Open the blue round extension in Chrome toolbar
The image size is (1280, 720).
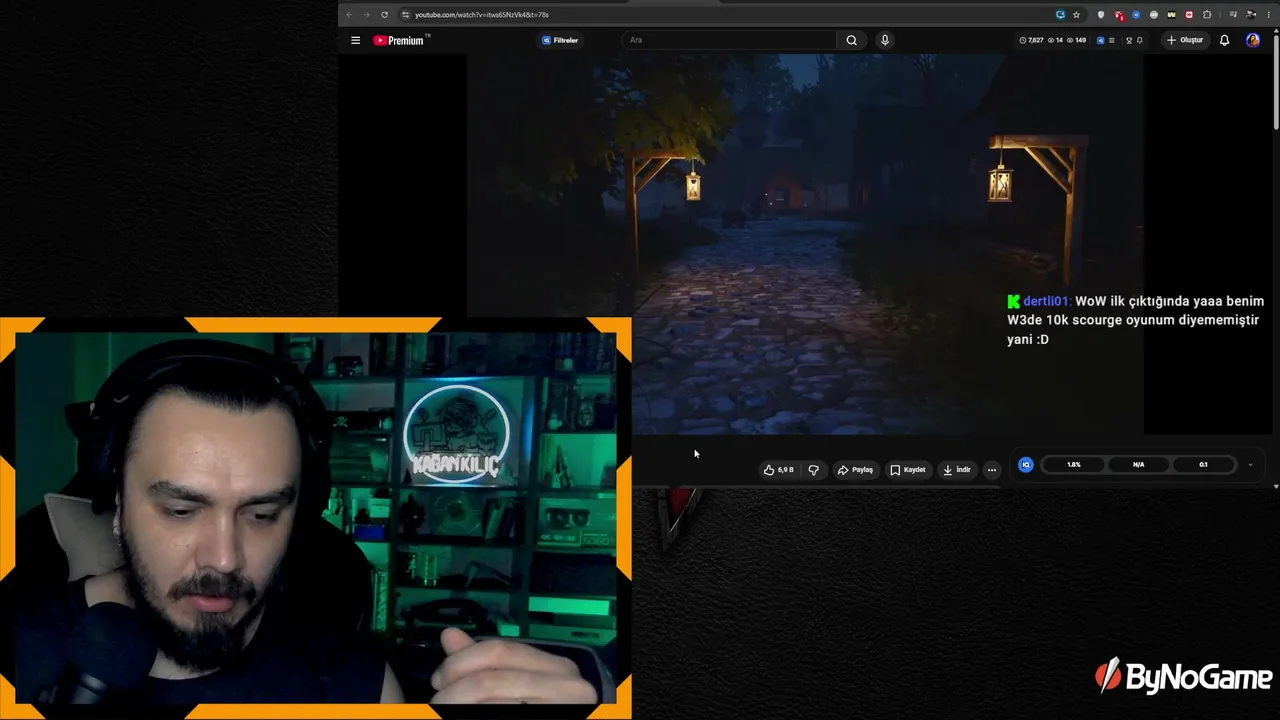pos(1136,15)
